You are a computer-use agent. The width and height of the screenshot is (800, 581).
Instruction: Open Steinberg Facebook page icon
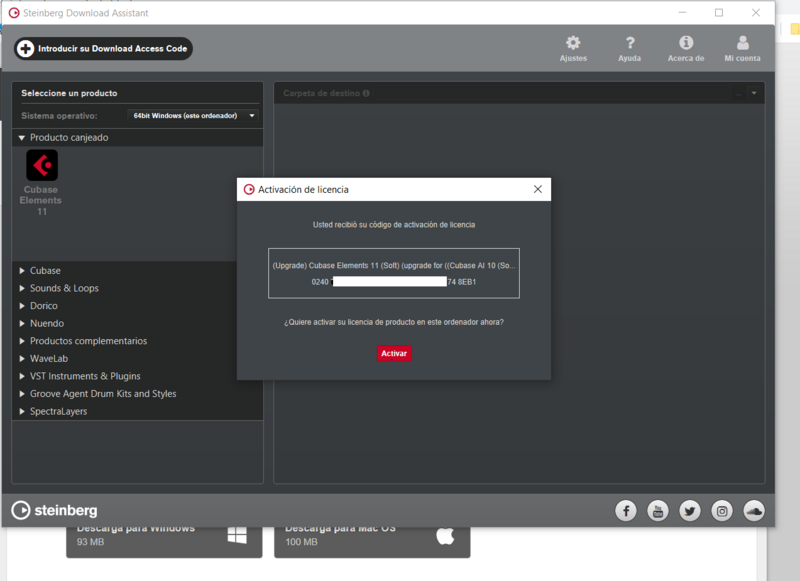point(626,511)
